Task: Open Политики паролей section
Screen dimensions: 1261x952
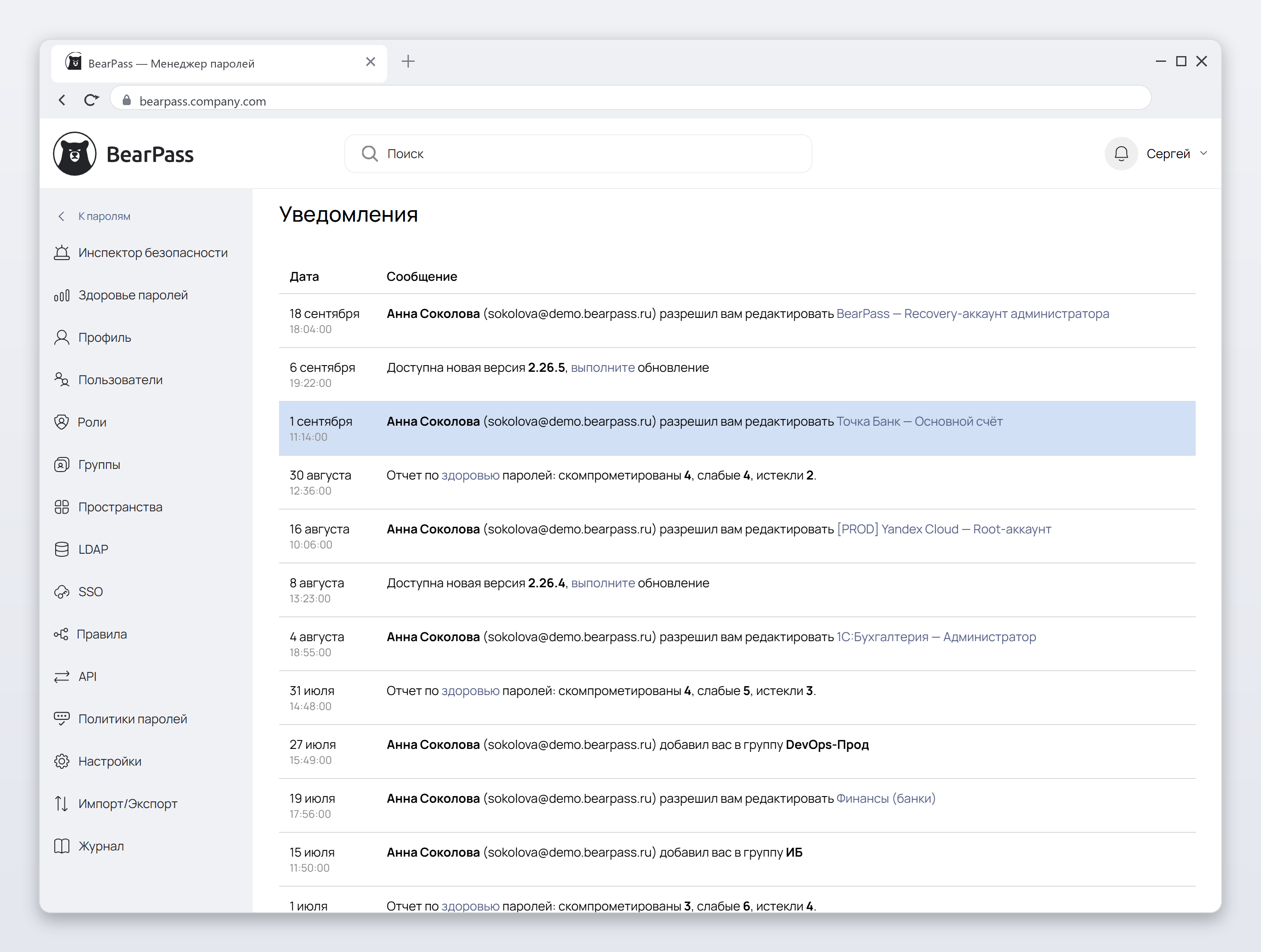Action: coord(133,719)
